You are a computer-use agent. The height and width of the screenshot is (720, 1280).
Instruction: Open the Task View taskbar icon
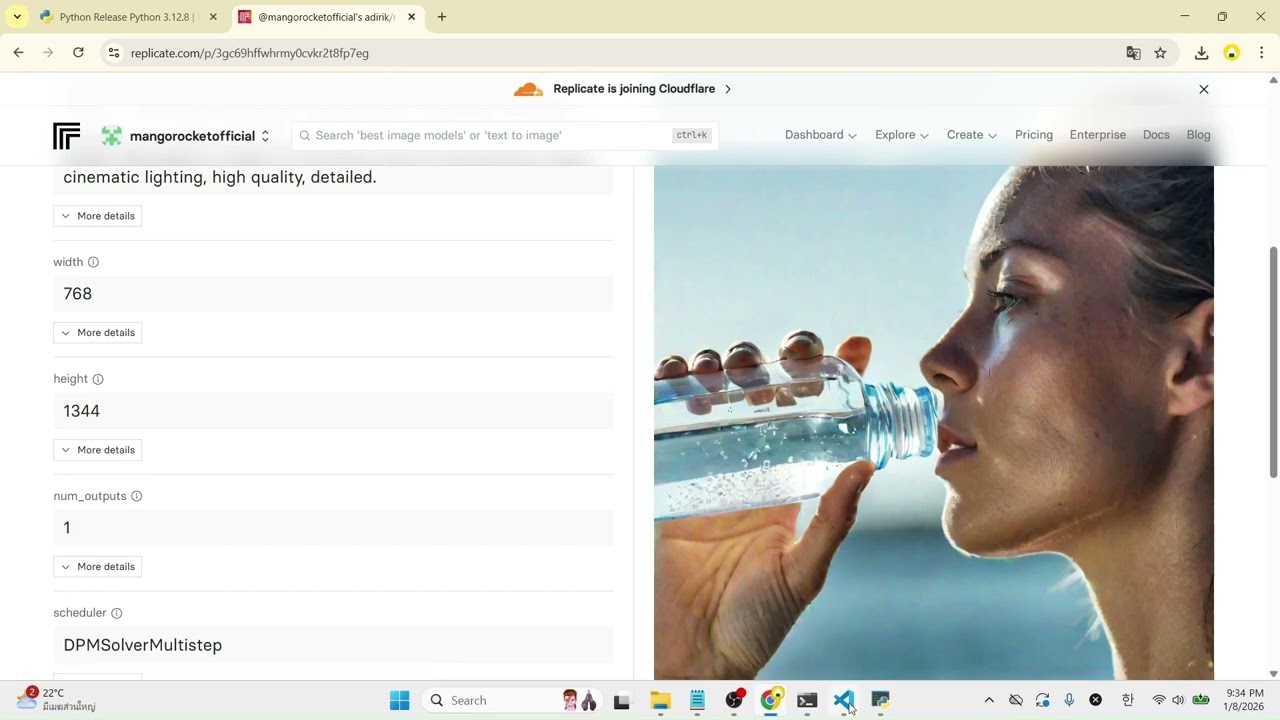(x=621, y=700)
